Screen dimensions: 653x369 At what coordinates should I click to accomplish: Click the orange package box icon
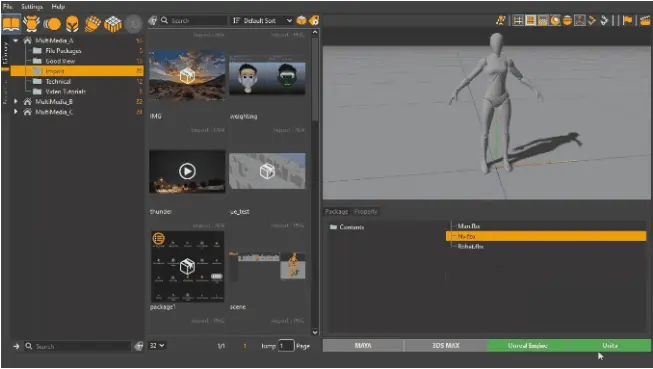pos(302,20)
